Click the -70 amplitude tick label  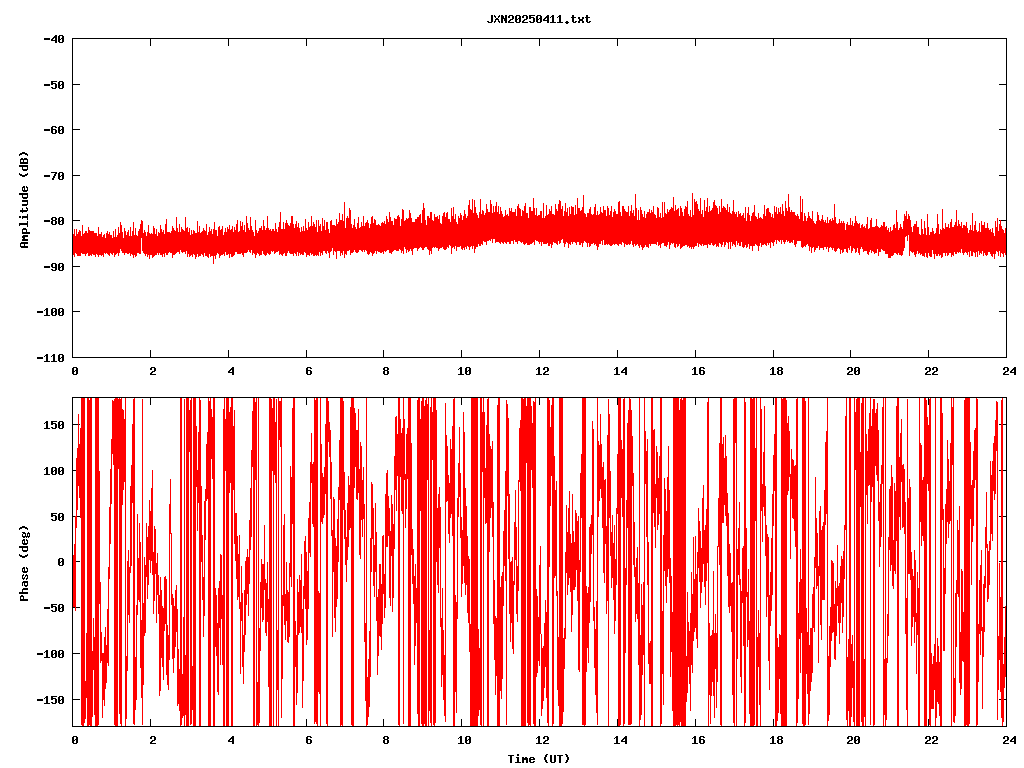point(54,176)
